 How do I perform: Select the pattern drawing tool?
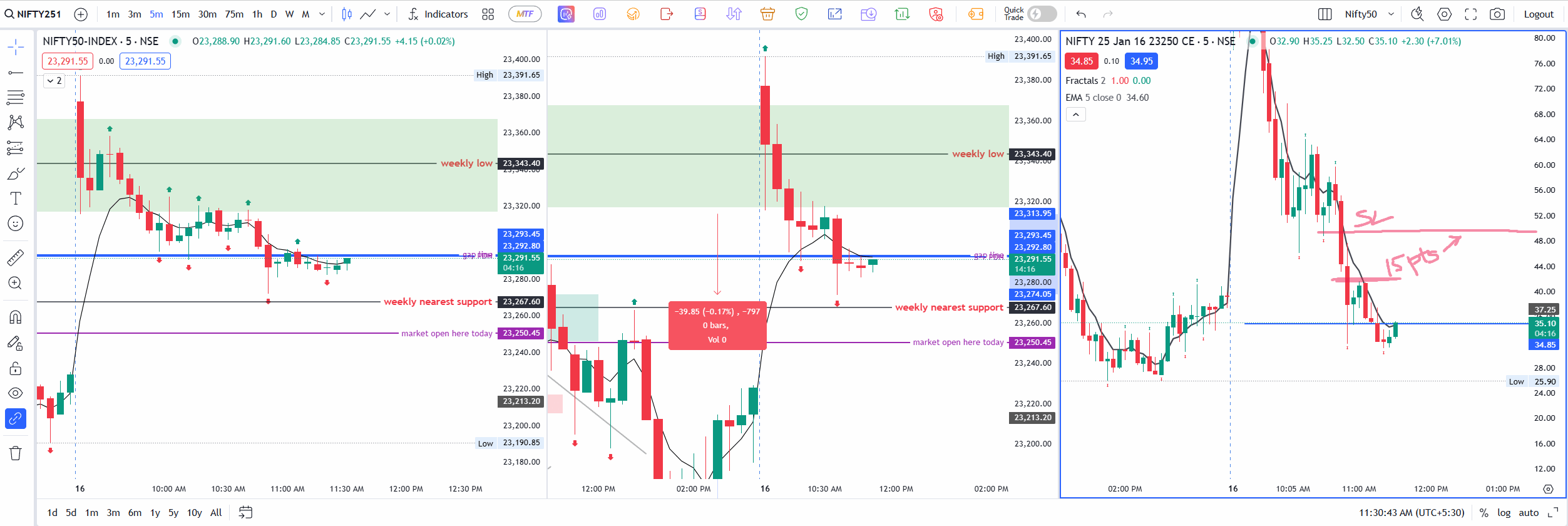point(16,122)
